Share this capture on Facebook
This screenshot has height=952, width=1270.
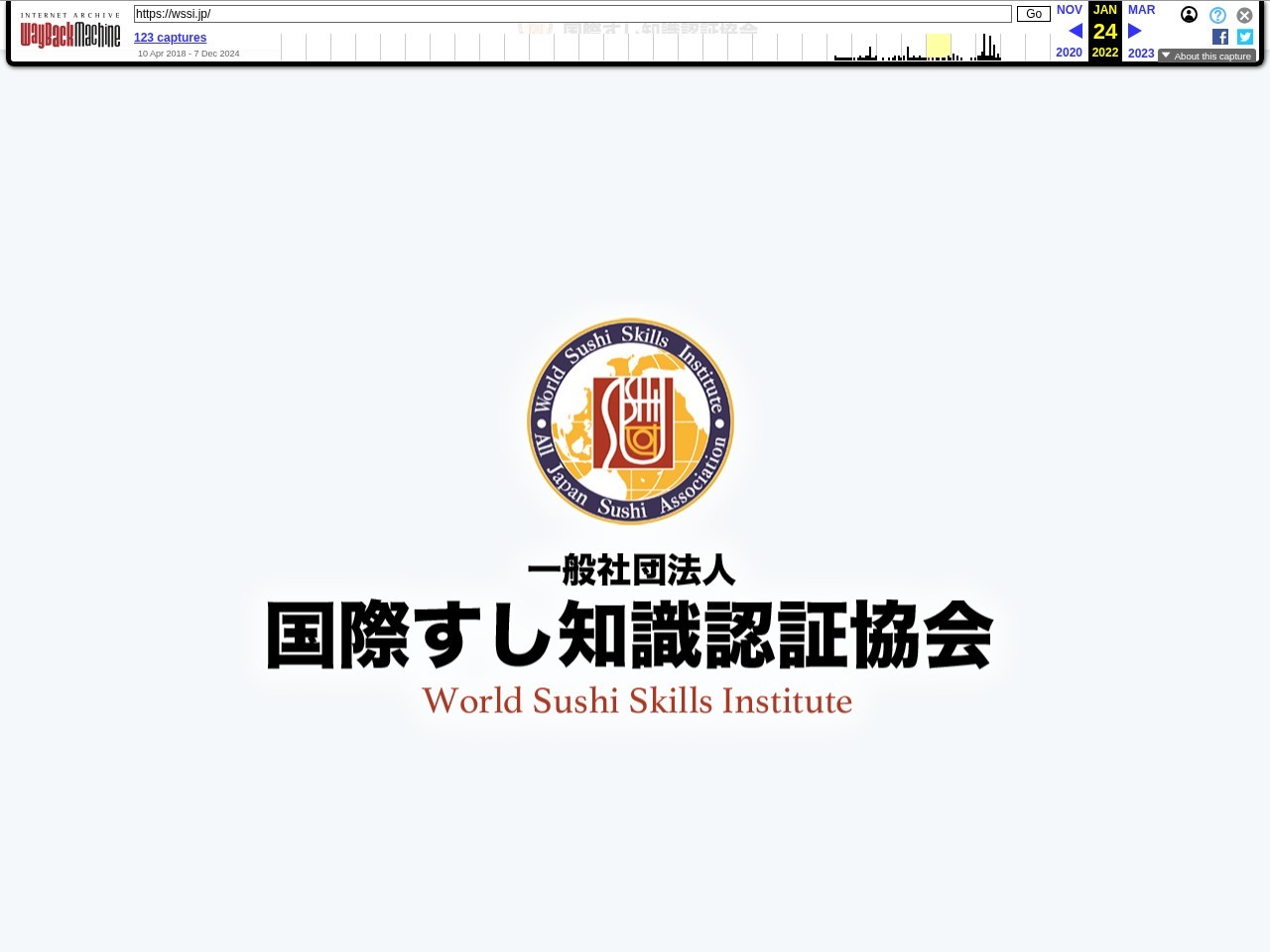(1220, 37)
